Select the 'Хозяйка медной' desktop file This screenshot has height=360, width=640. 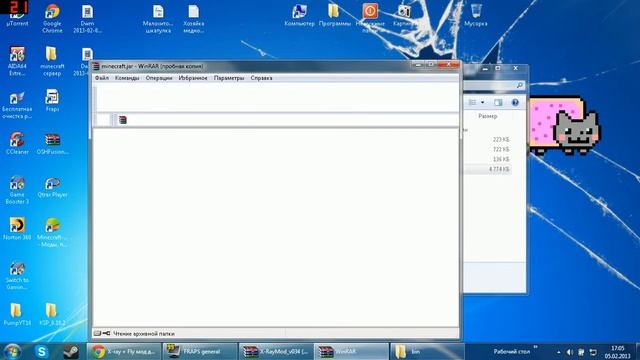(193, 19)
